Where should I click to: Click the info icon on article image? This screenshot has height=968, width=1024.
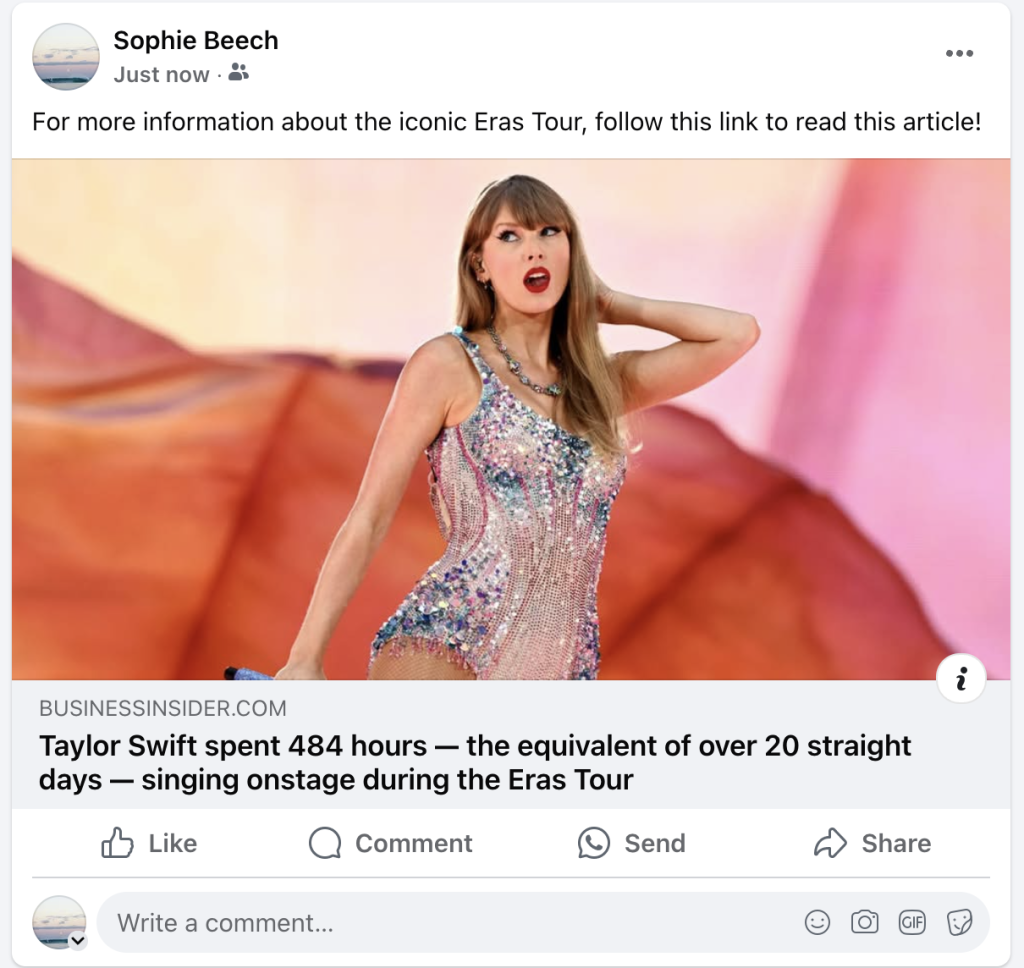961,681
